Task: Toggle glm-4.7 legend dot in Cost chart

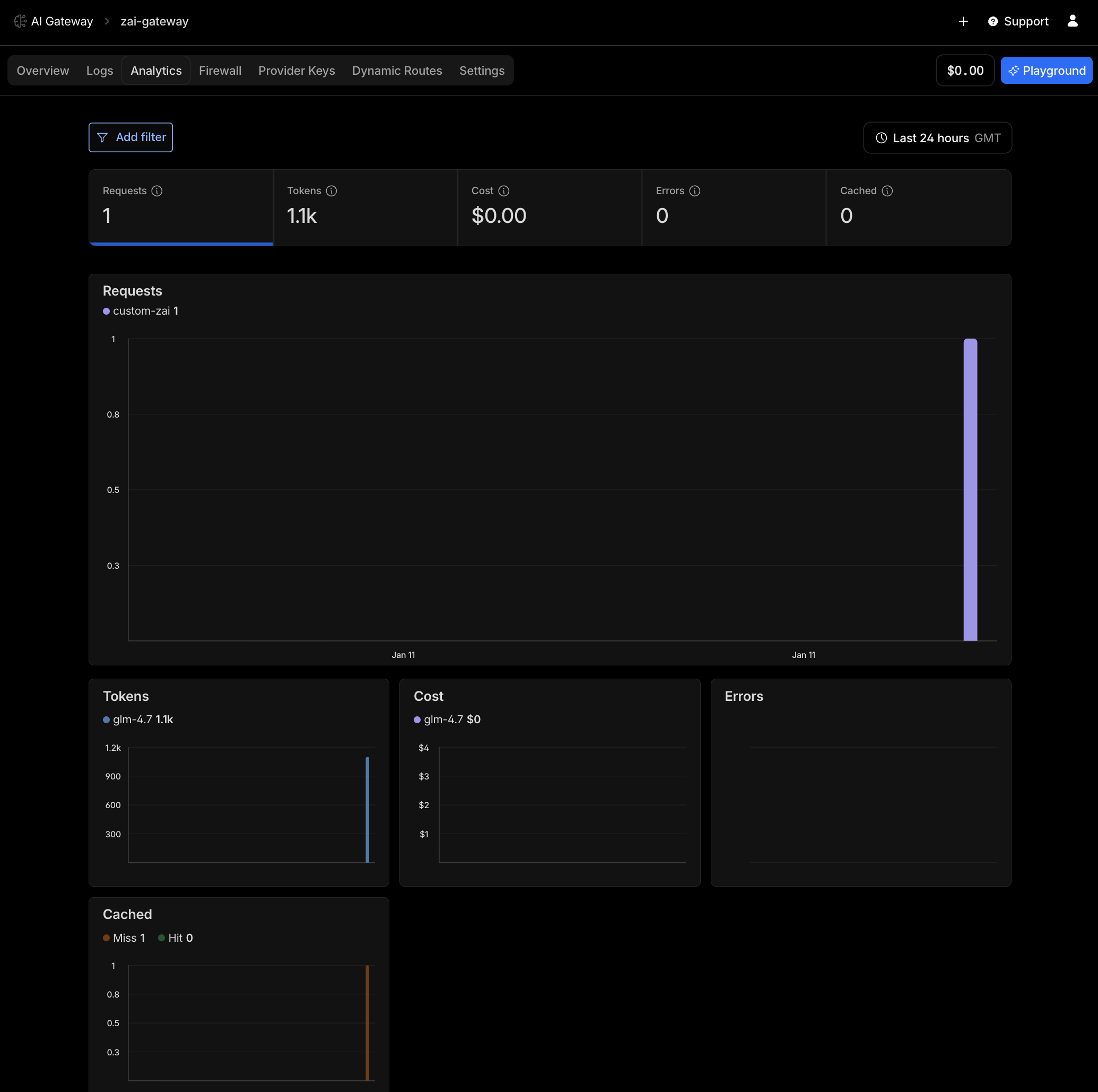Action: (417, 720)
